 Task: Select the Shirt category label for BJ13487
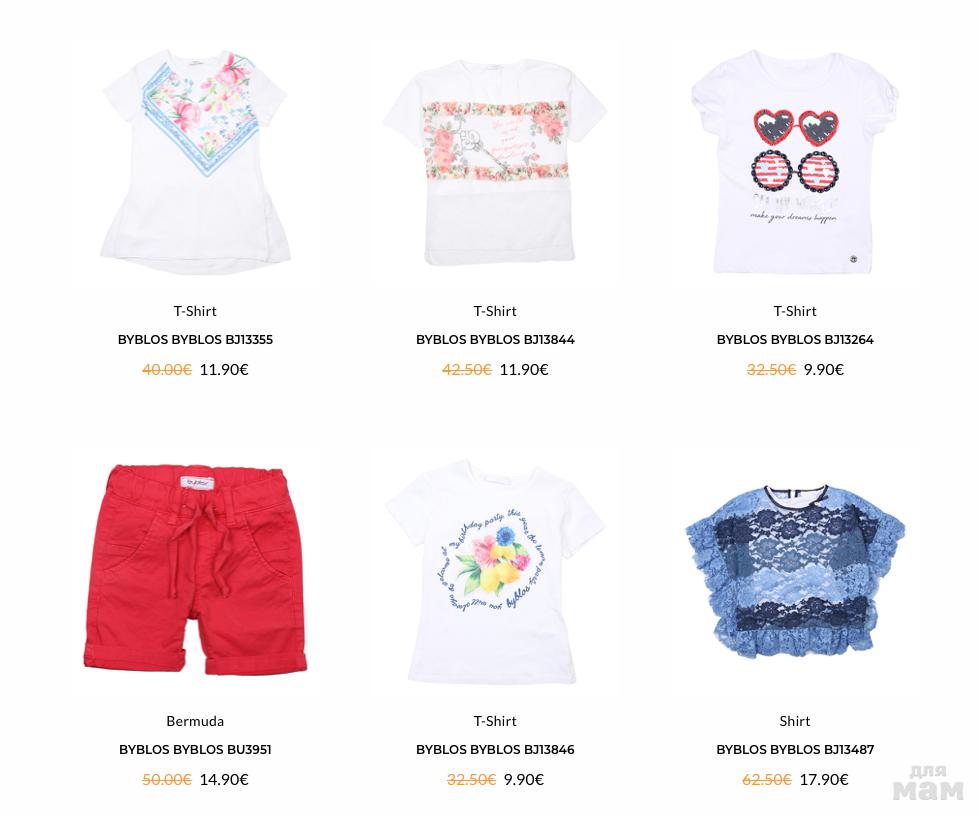[x=795, y=721]
